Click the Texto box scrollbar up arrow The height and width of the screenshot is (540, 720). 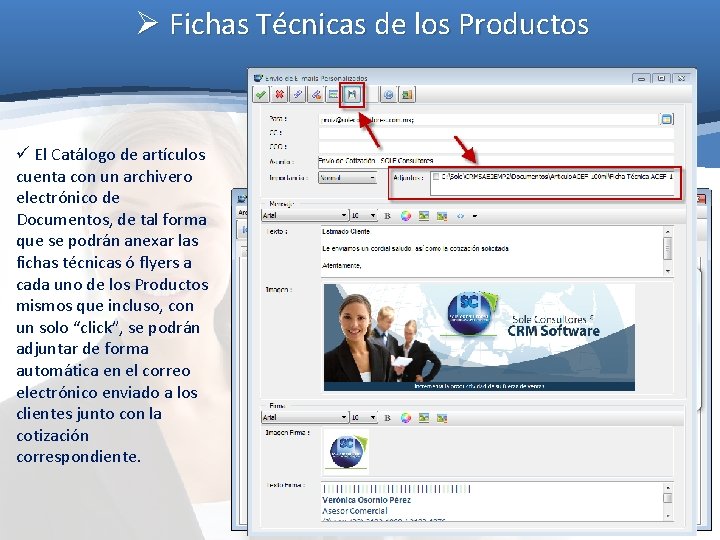[668, 231]
